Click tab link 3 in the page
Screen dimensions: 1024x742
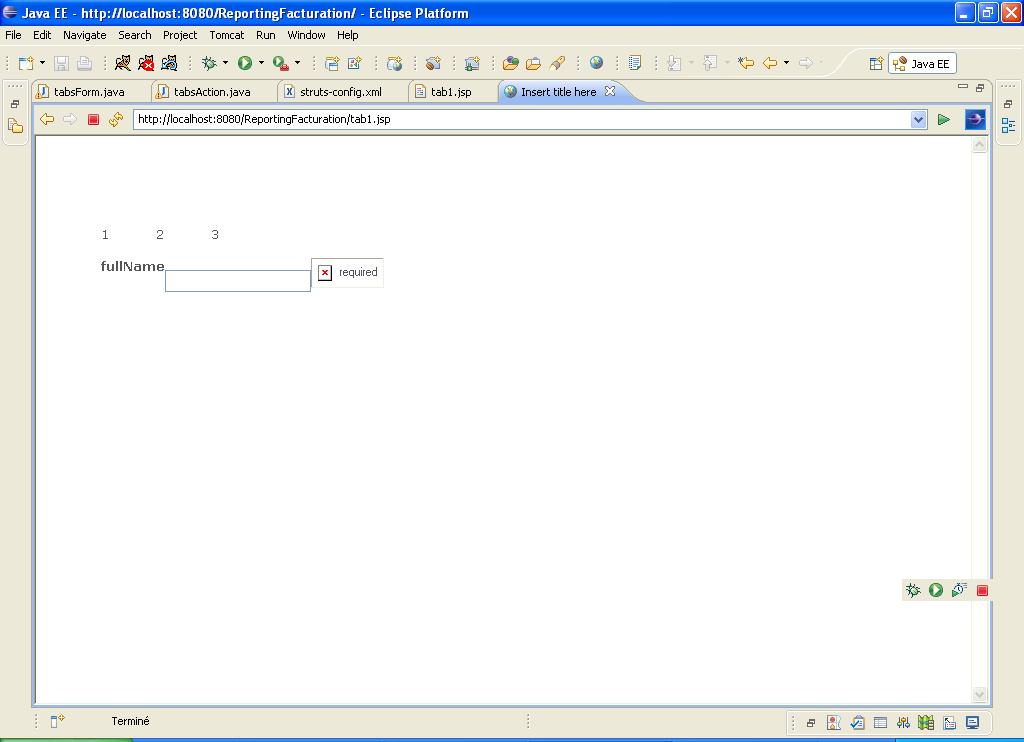coord(215,234)
